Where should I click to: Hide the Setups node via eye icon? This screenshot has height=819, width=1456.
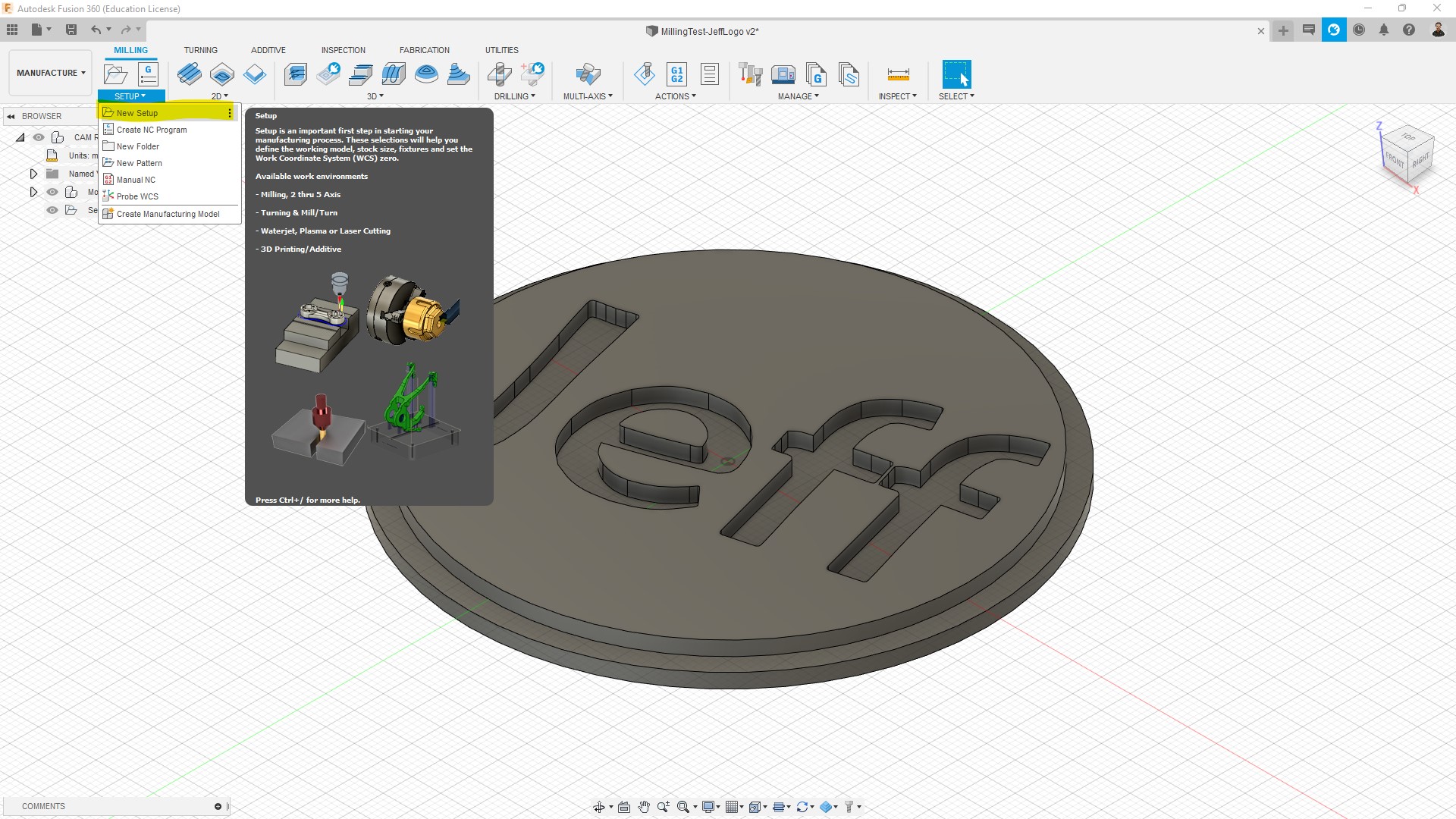[52, 210]
